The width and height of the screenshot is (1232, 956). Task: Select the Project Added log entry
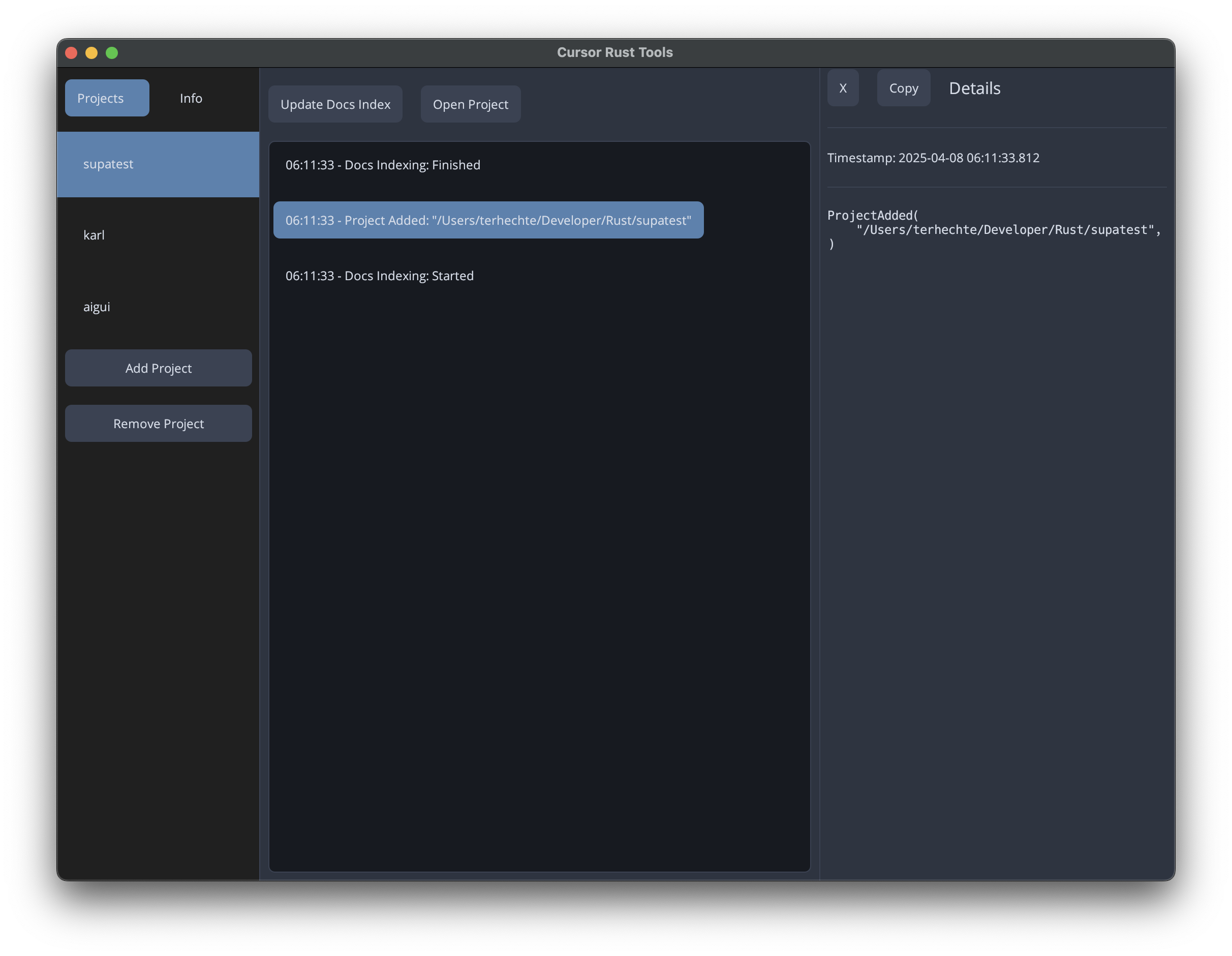click(x=488, y=220)
